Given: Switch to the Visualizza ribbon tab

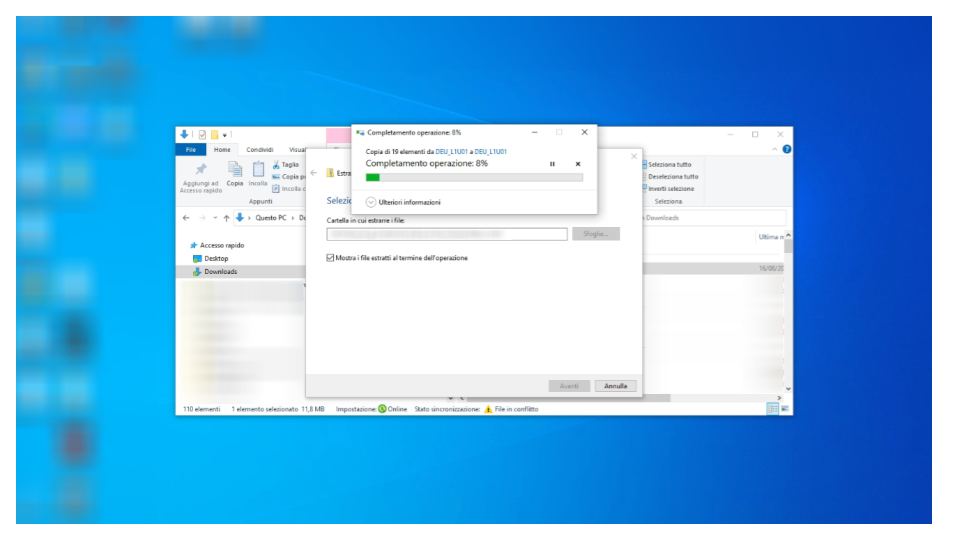Looking at the screenshot, I should [297, 150].
